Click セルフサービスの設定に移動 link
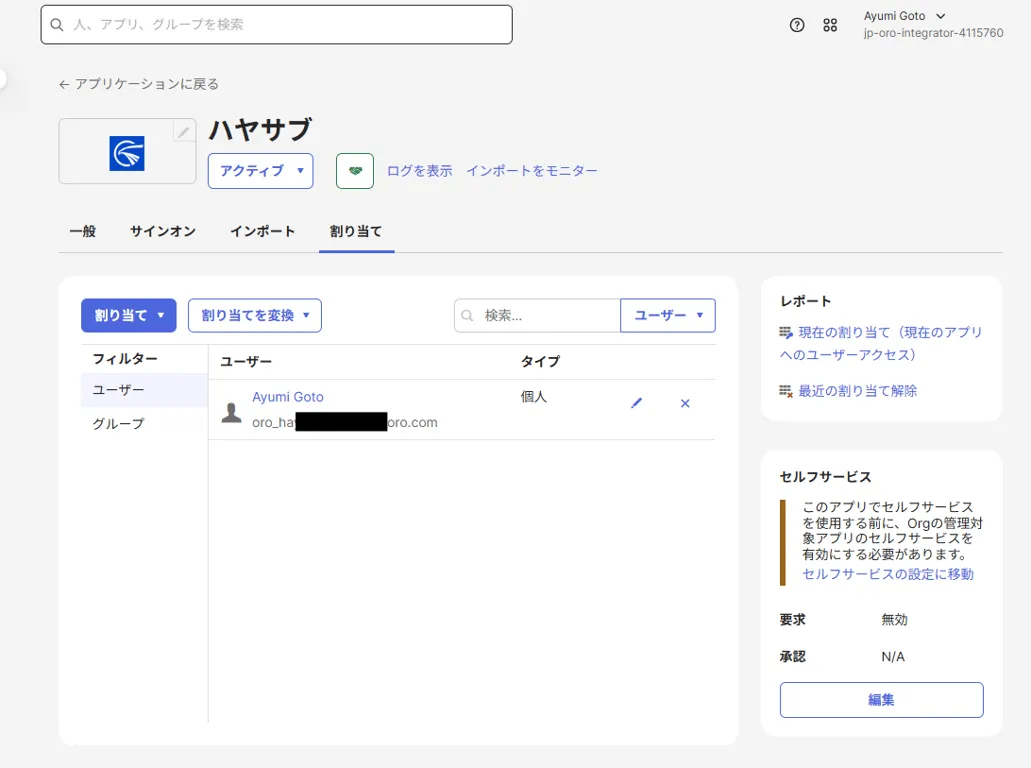The height and width of the screenshot is (768, 1031). pos(888,574)
